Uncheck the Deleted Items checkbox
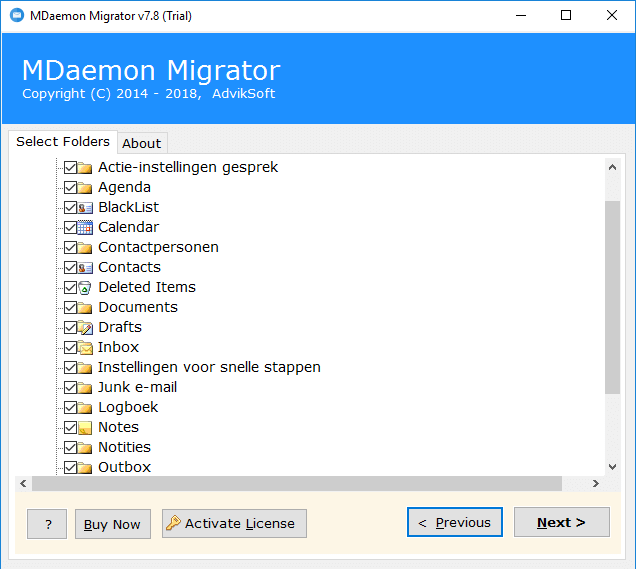This screenshot has width=636, height=569. [x=71, y=288]
